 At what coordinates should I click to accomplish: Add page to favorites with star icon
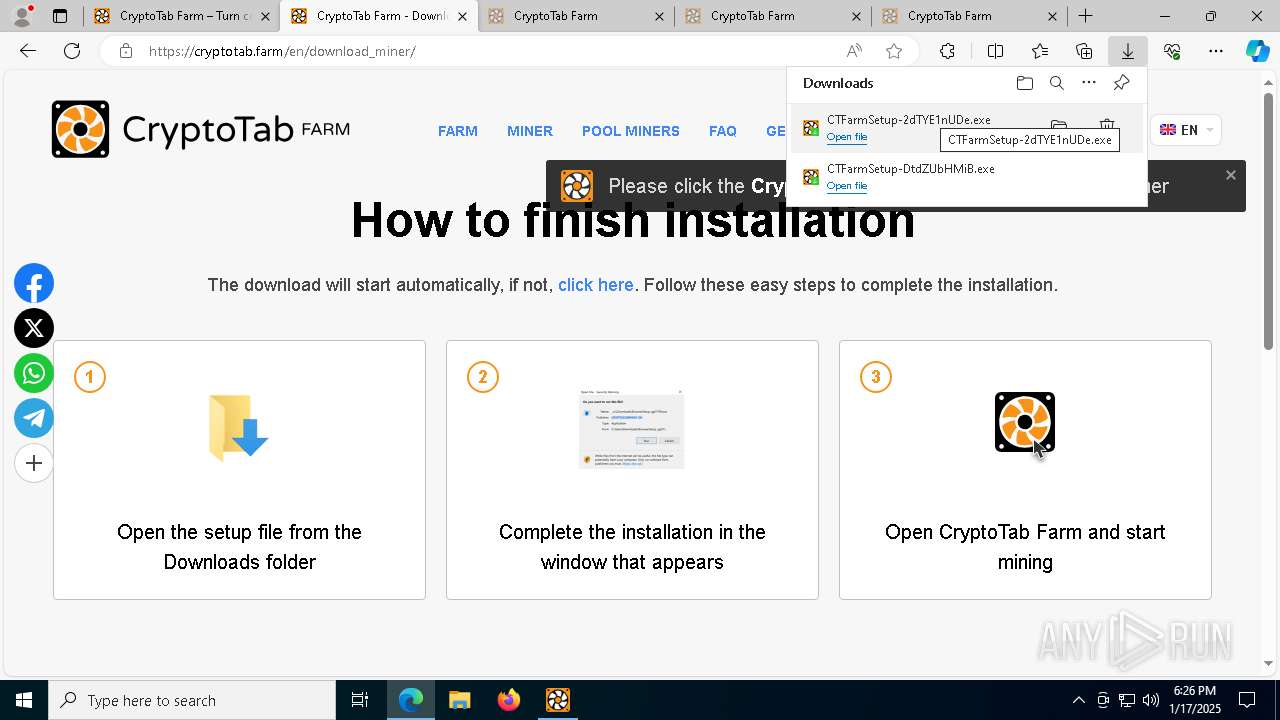(894, 51)
